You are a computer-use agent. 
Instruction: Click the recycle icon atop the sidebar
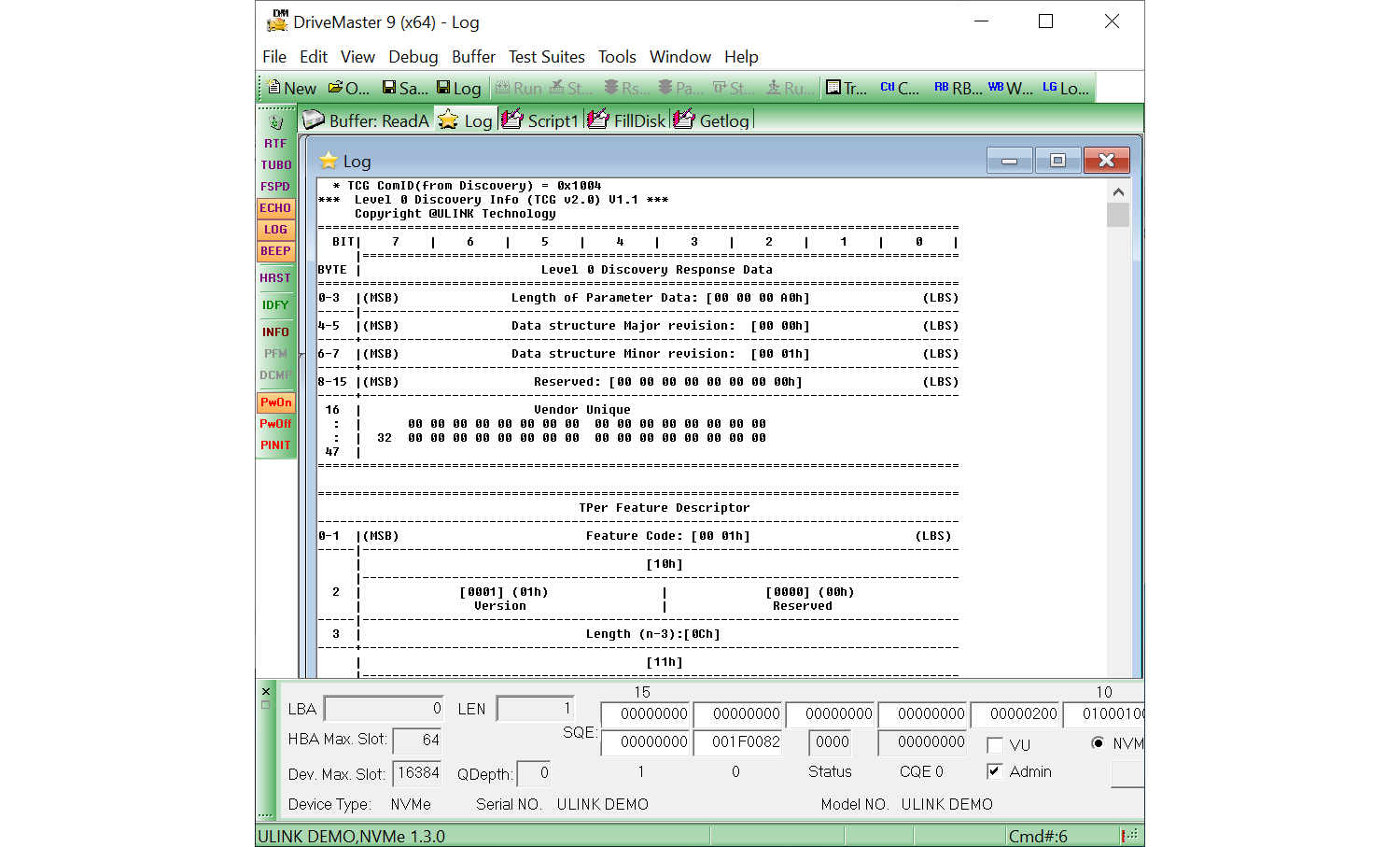point(275,122)
